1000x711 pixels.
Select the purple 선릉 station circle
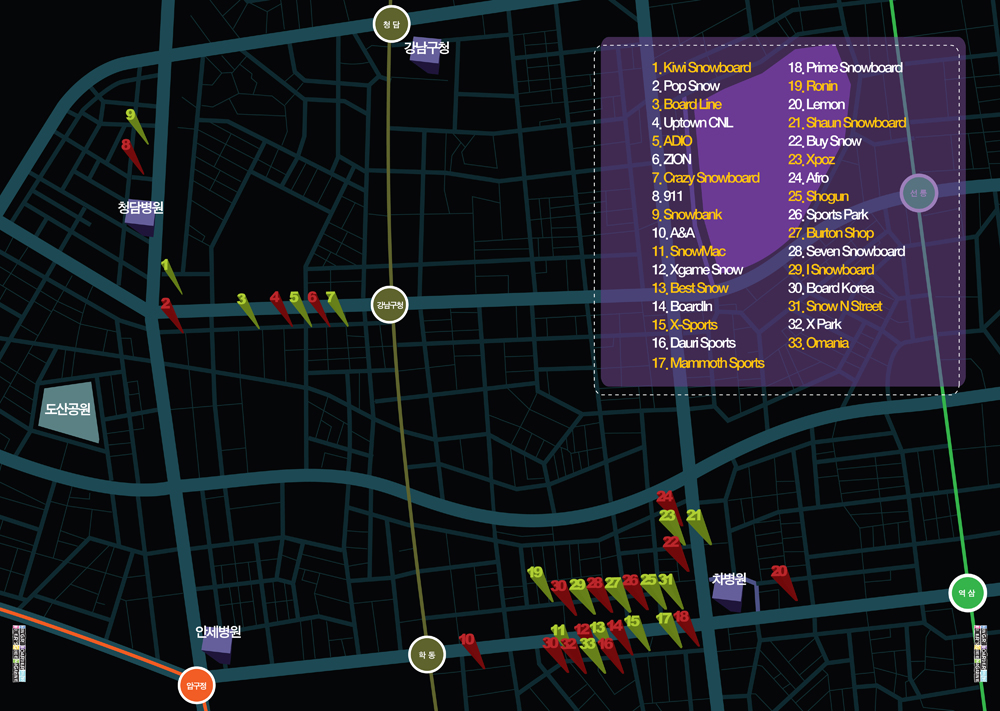(918, 193)
